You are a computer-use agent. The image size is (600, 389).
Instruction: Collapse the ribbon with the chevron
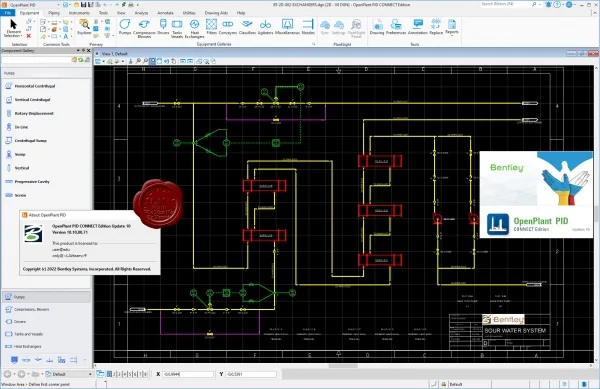[595, 13]
